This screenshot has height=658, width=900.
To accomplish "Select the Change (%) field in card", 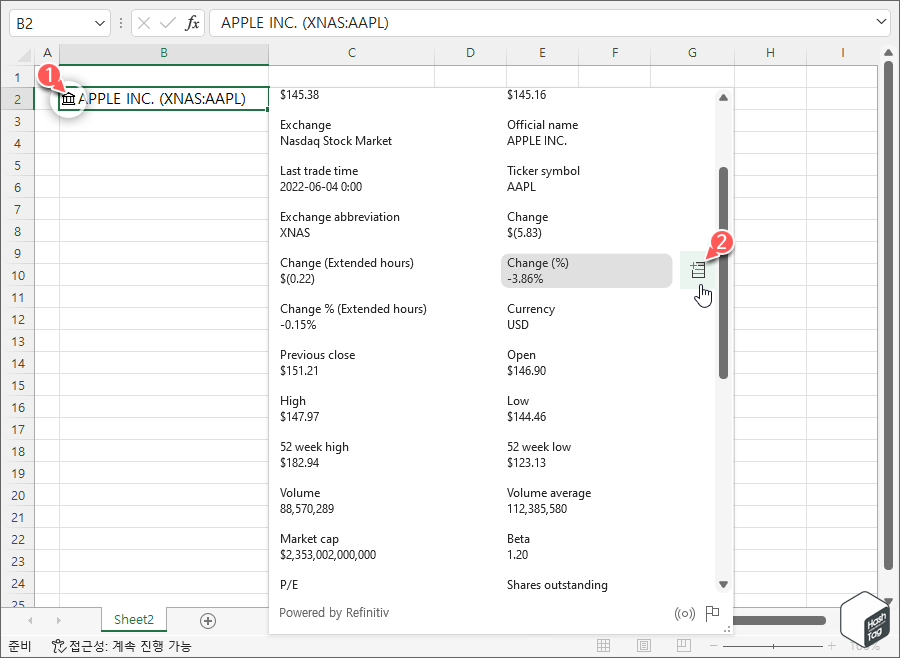I will pos(586,270).
